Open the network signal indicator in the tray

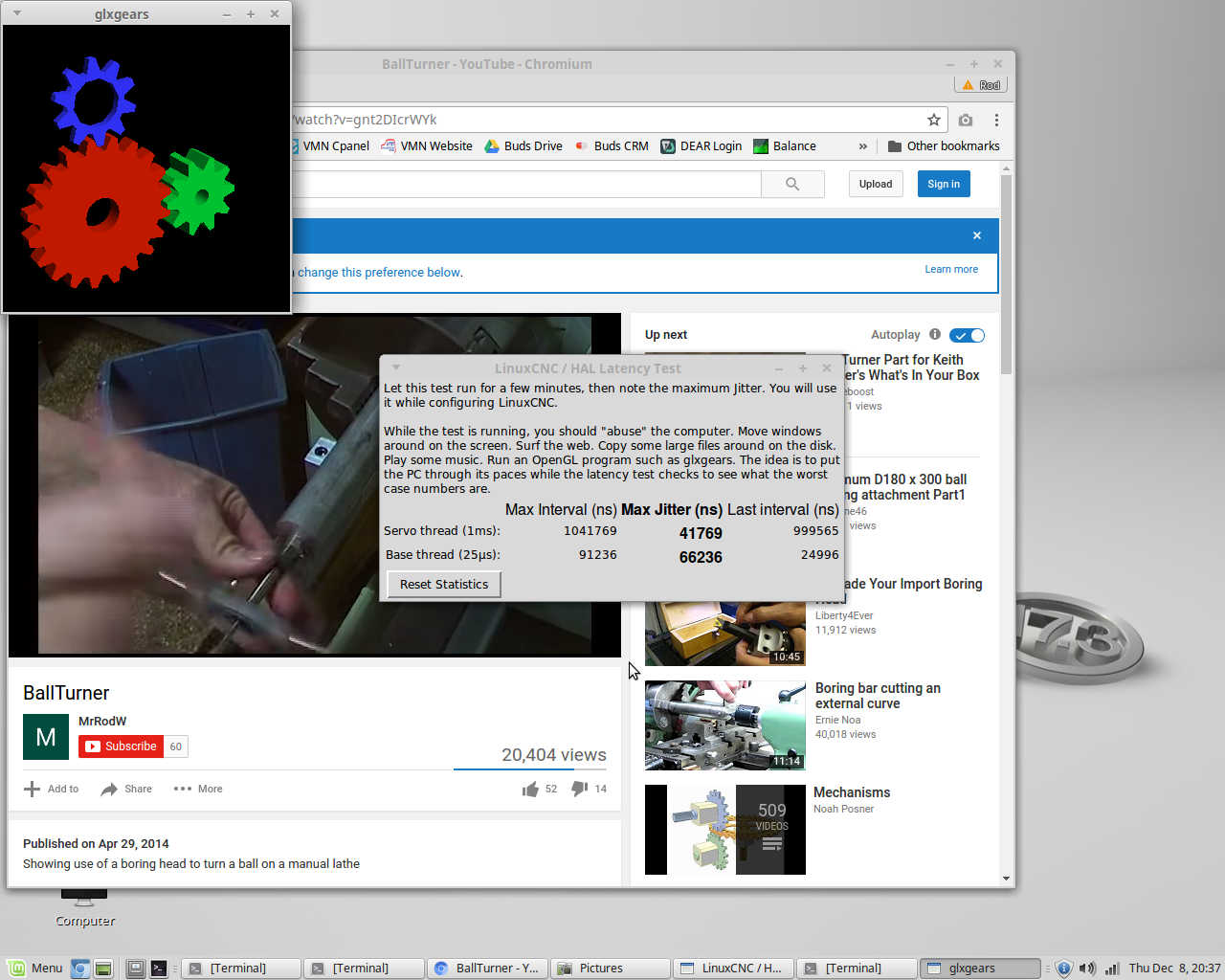[x=1111, y=968]
